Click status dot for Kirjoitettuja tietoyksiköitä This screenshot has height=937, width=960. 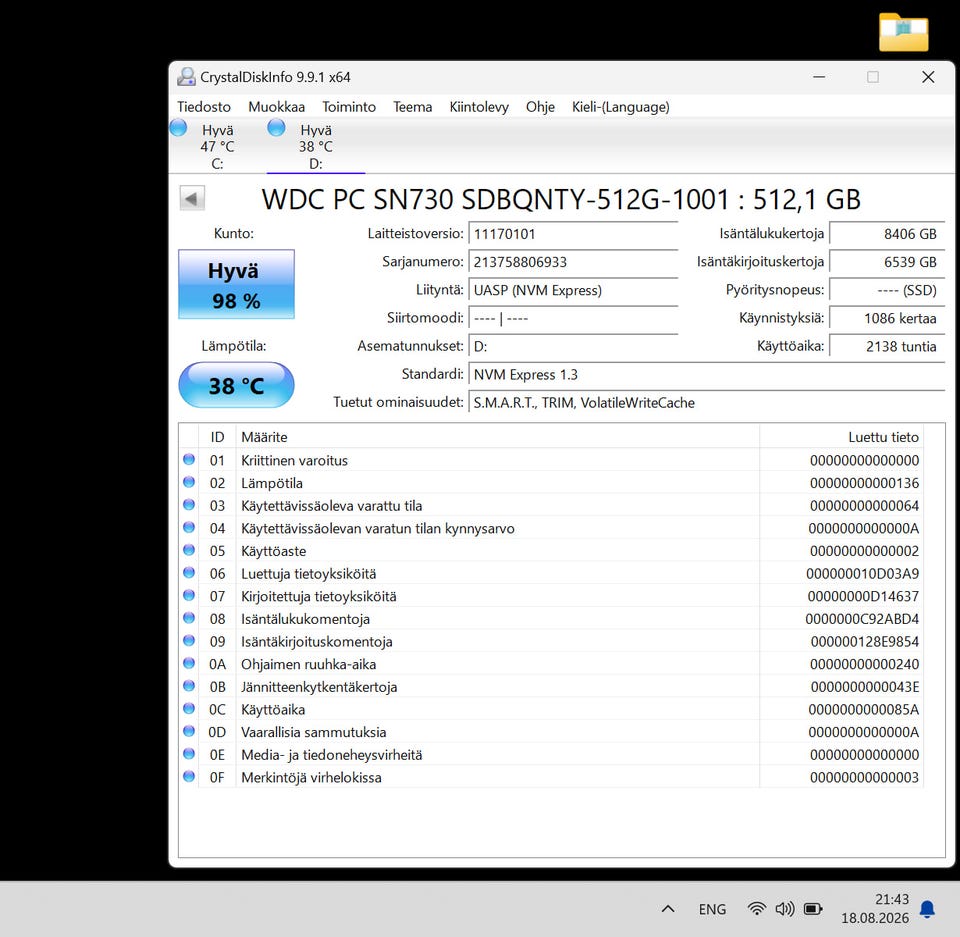click(x=189, y=595)
